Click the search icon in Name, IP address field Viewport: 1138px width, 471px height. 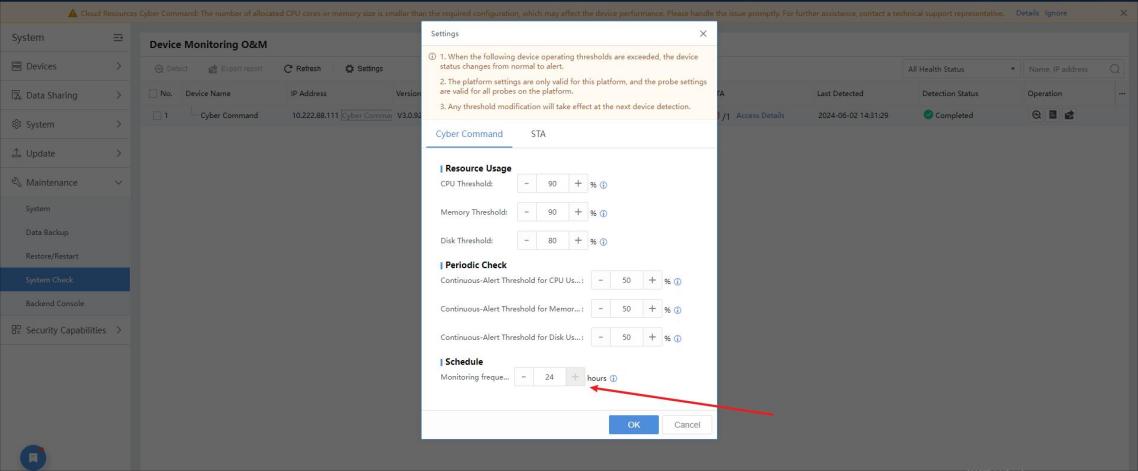pyautogui.click(x=1114, y=69)
